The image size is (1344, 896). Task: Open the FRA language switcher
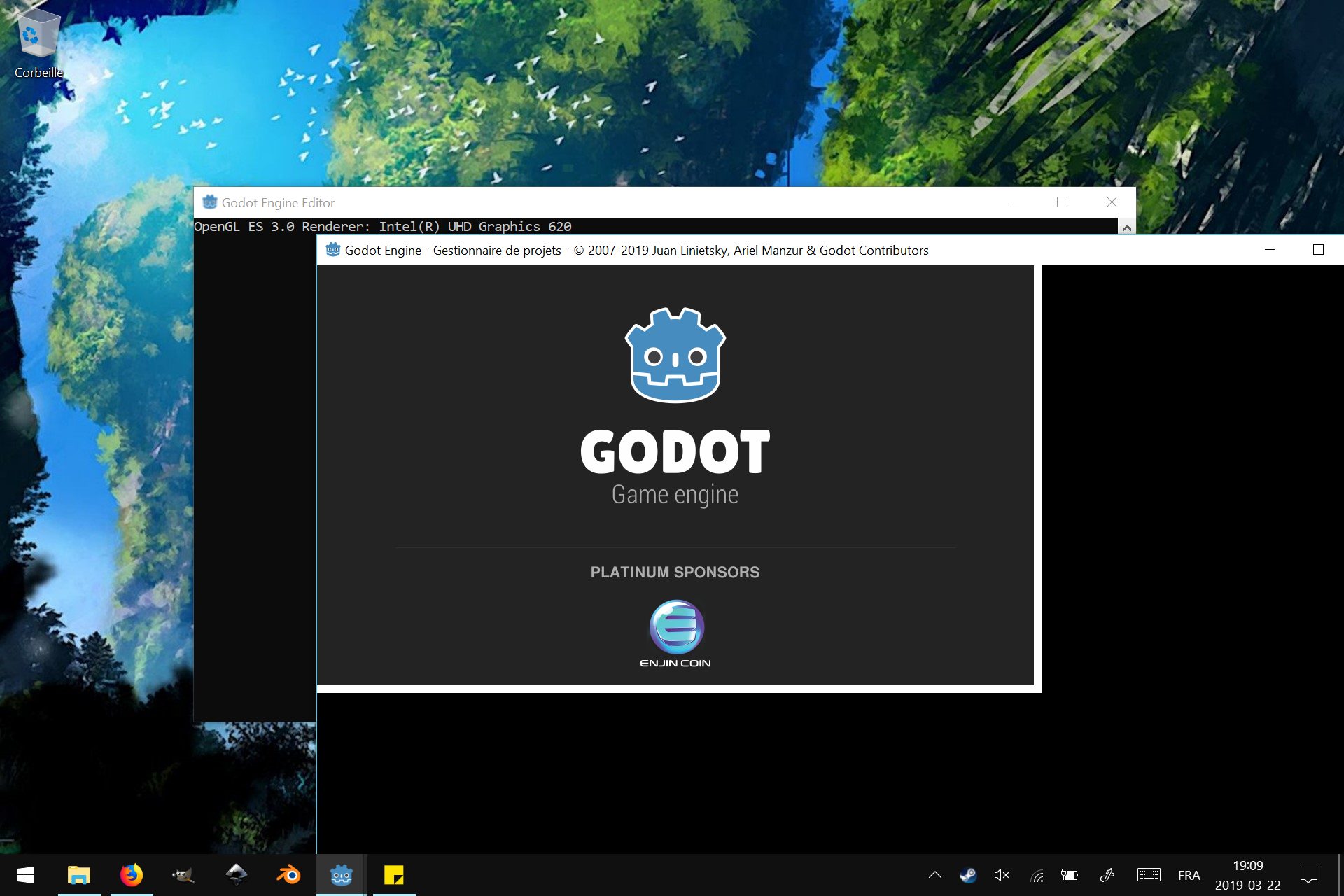pyautogui.click(x=1189, y=874)
